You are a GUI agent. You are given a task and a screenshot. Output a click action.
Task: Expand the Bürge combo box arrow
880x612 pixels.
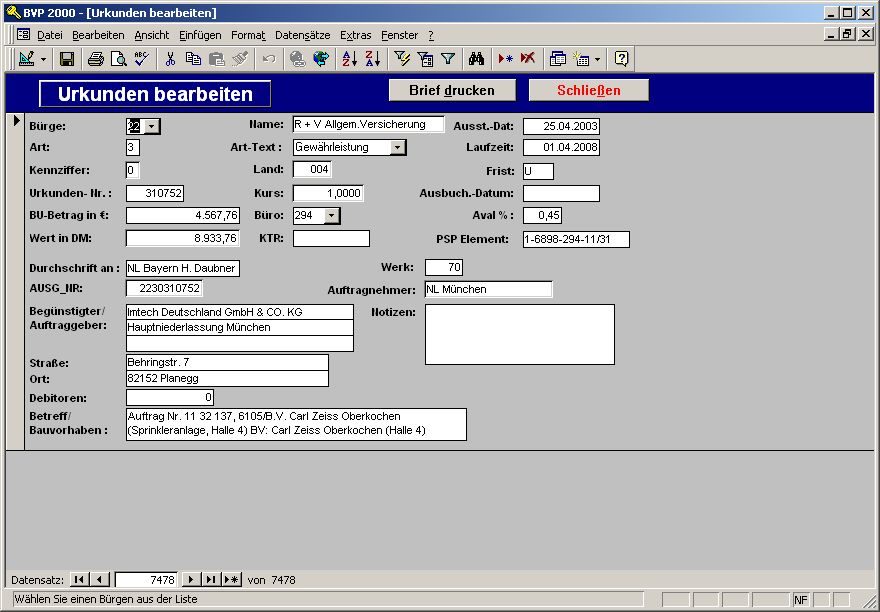tap(151, 126)
